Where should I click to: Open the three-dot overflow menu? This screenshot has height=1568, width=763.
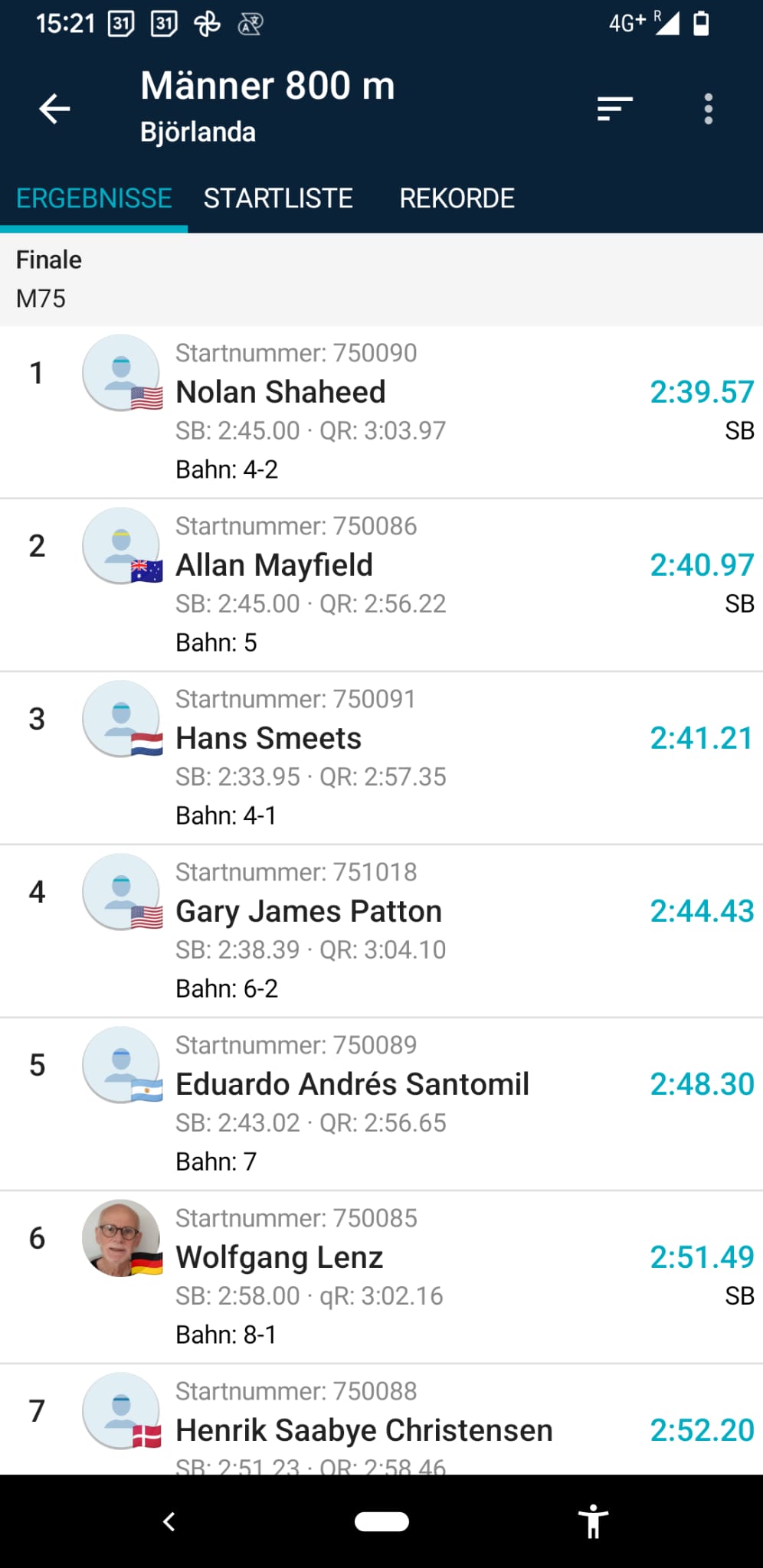click(x=709, y=109)
